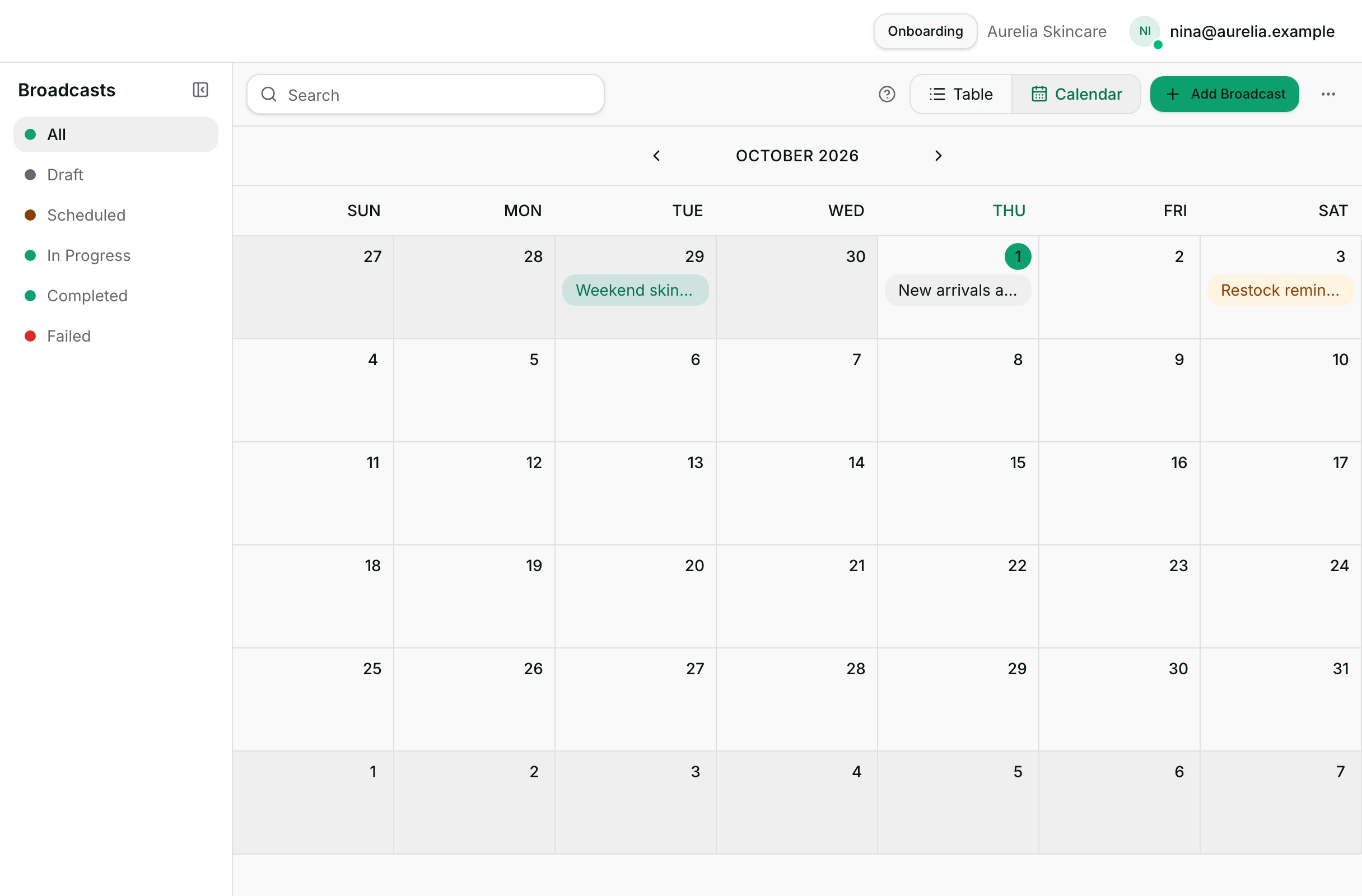The height and width of the screenshot is (896, 1362).
Task: Select October 12 calendar cell
Action: point(474,493)
